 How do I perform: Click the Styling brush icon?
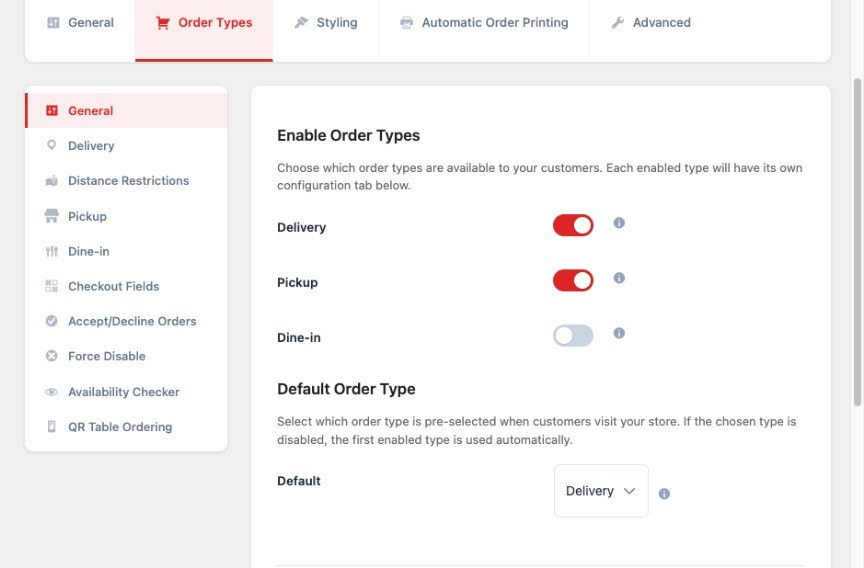(x=301, y=23)
